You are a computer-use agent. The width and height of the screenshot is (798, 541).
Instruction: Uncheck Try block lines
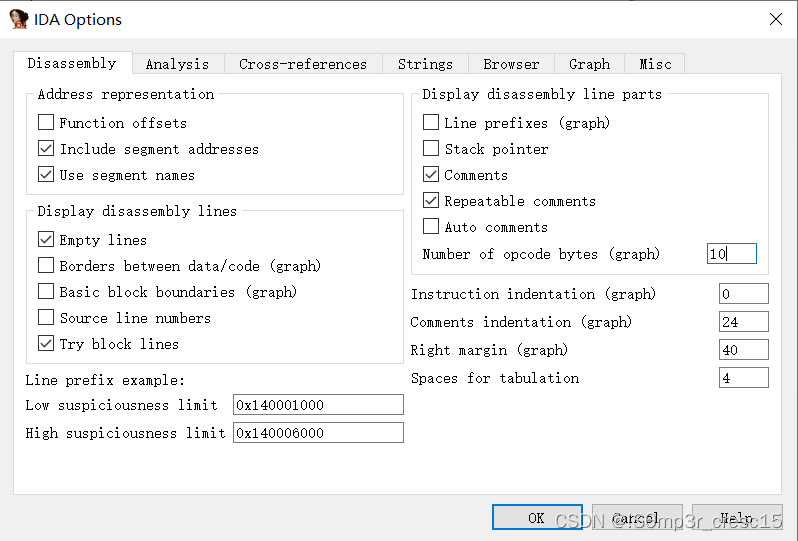[x=46, y=344]
